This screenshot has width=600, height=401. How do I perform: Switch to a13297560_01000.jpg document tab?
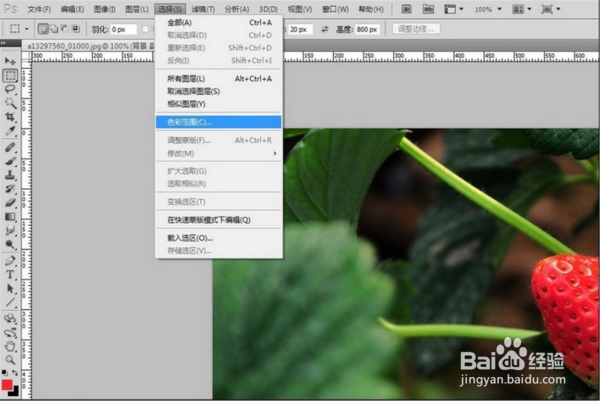(x=89, y=46)
